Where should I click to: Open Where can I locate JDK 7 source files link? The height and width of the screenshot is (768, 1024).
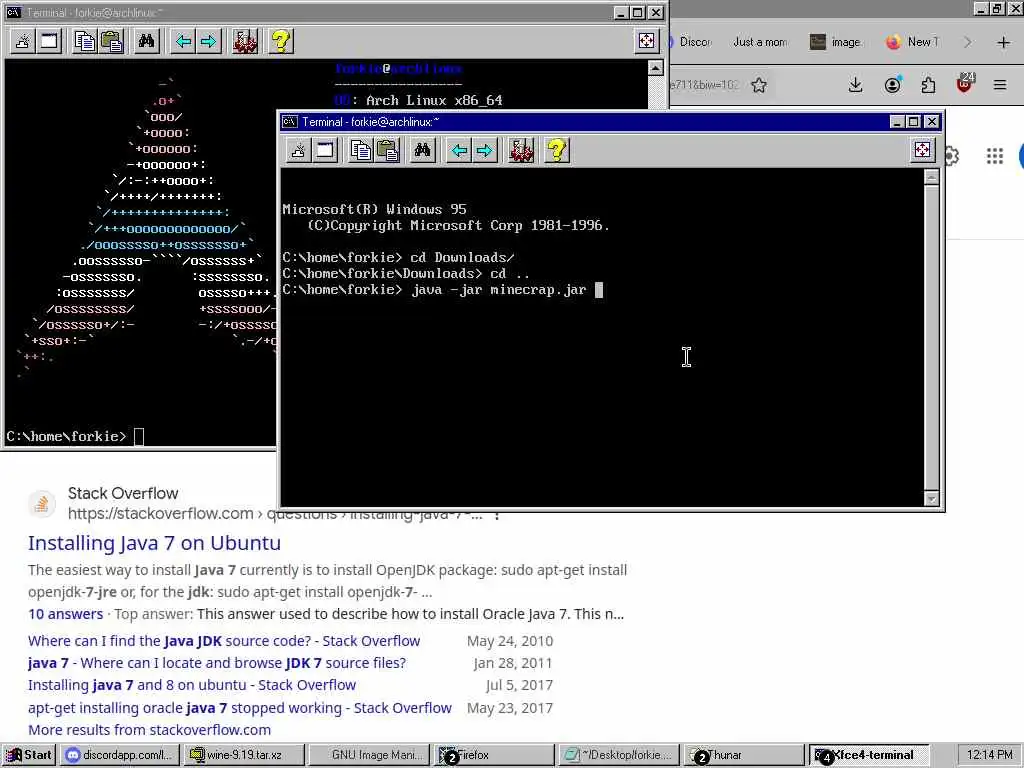pyautogui.click(x=217, y=663)
